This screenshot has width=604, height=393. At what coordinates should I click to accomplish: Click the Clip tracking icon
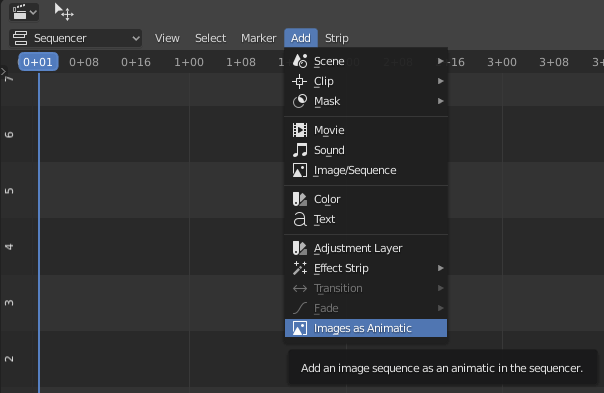pos(300,81)
